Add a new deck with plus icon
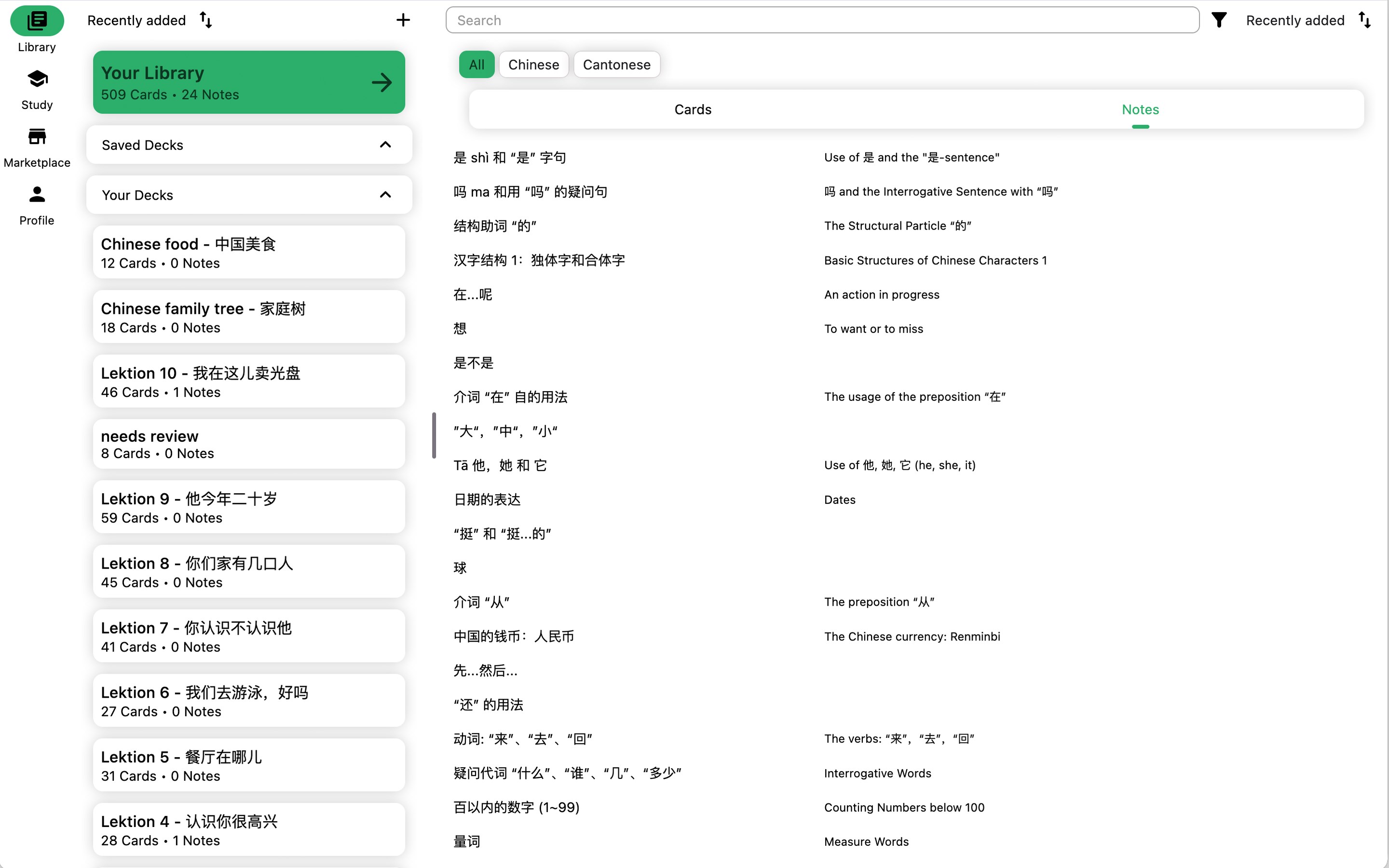 click(x=403, y=21)
